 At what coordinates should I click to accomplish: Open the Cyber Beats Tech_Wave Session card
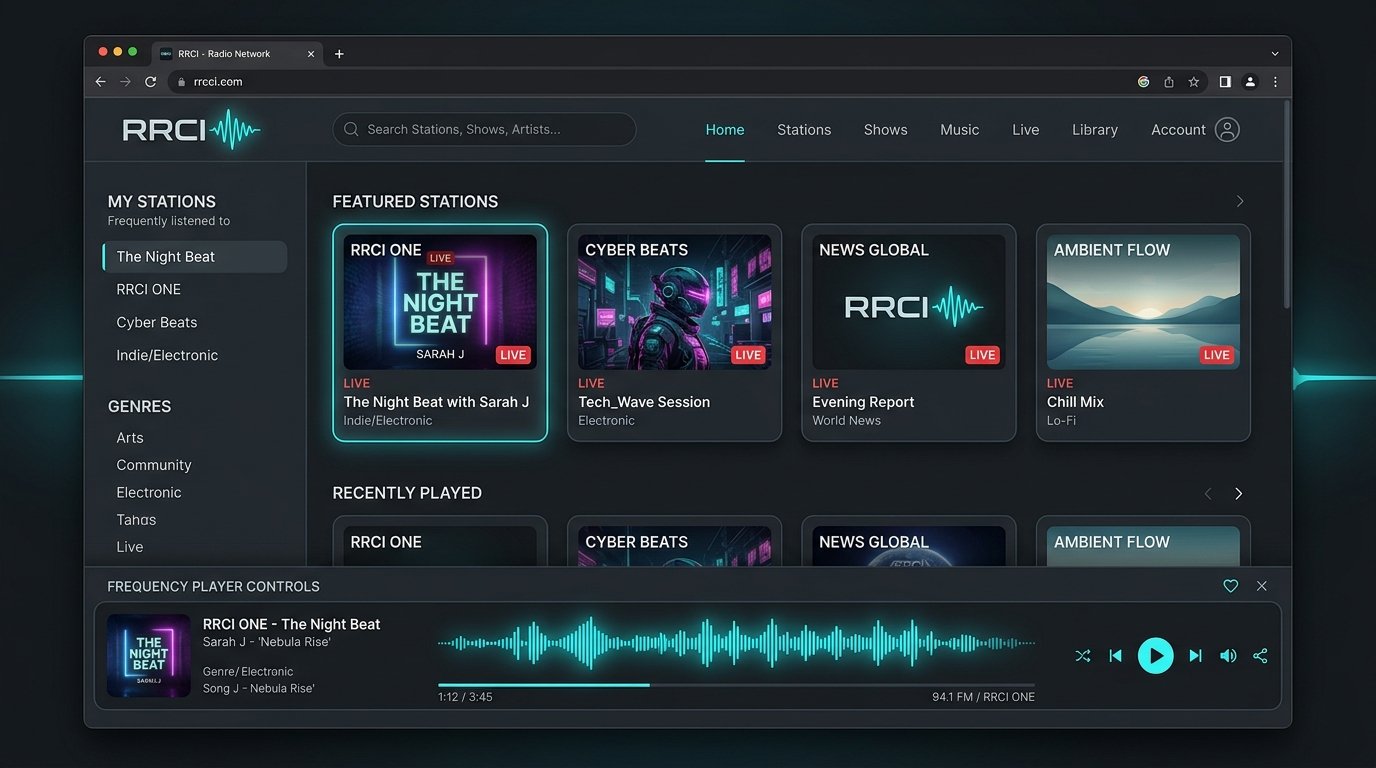click(x=674, y=332)
